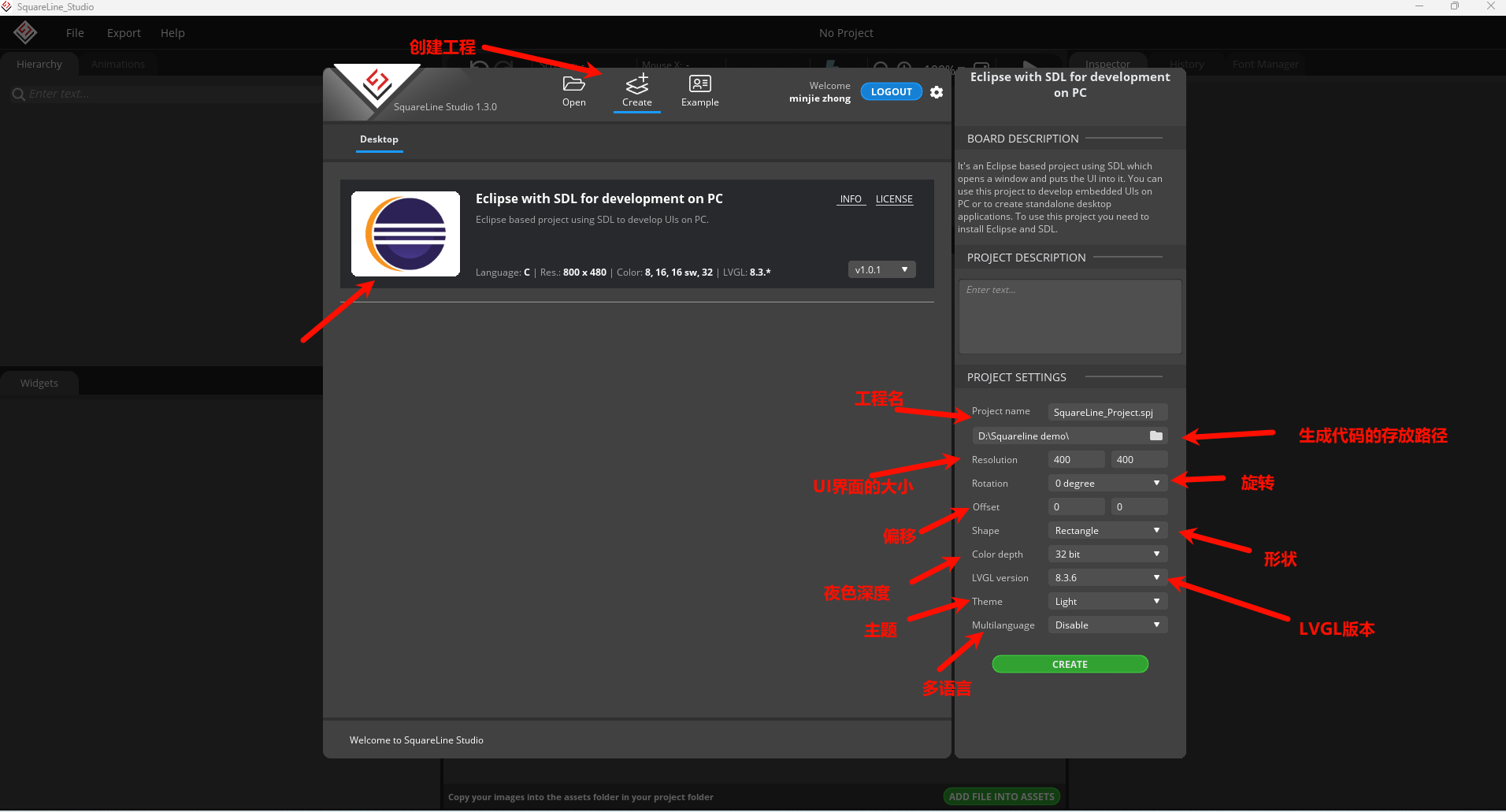
Task: Click the SquareLine Studio logo in menu bar
Action: tap(25, 32)
